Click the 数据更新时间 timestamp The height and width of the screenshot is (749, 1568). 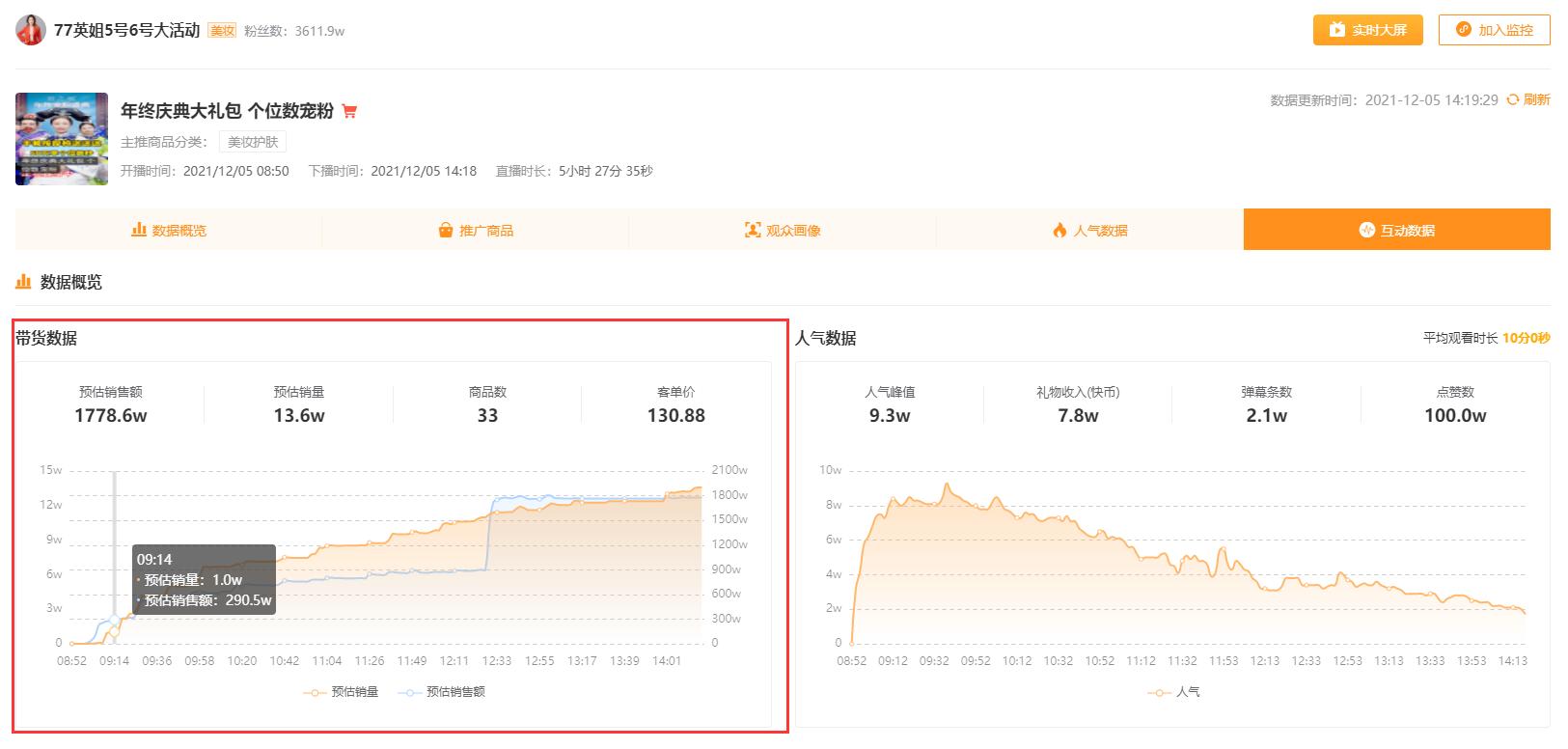coord(1384,99)
